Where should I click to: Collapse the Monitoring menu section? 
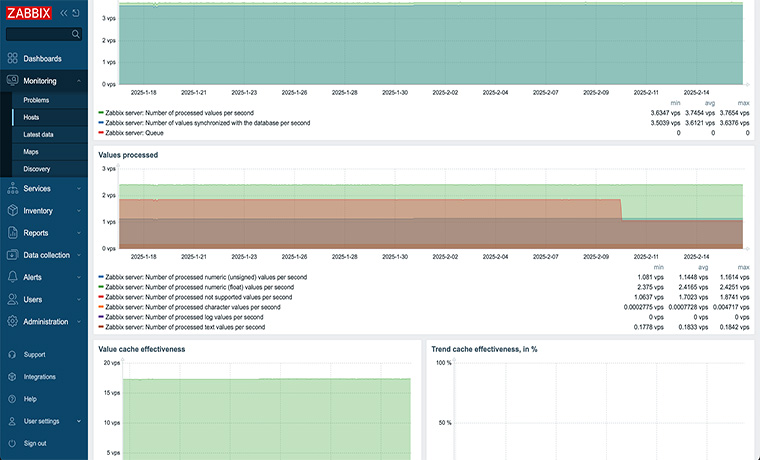(42, 81)
